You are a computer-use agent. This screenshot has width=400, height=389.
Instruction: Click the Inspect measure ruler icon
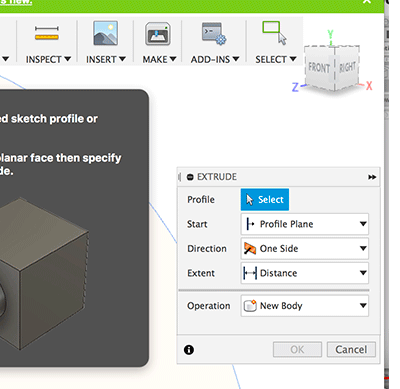point(47,33)
